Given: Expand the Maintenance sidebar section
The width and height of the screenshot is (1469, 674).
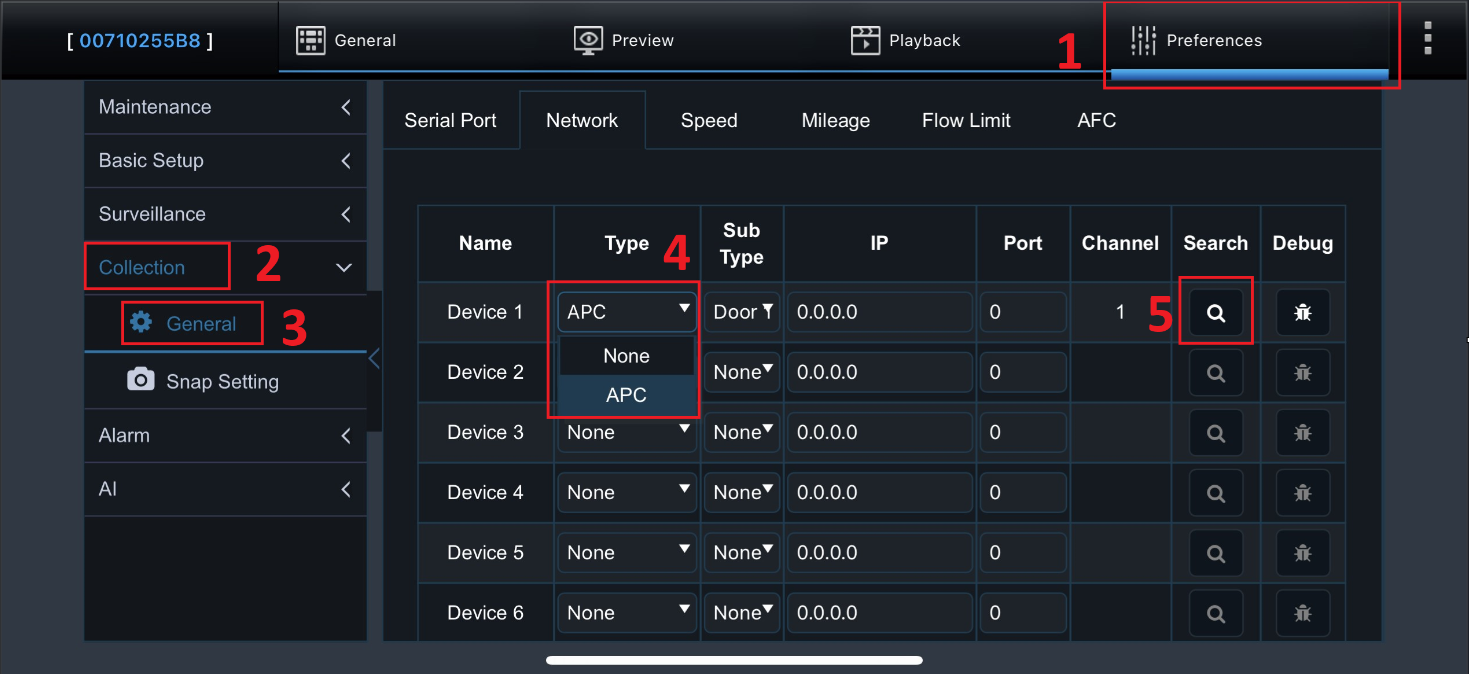Looking at the screenshot, I should coord(224,107).
